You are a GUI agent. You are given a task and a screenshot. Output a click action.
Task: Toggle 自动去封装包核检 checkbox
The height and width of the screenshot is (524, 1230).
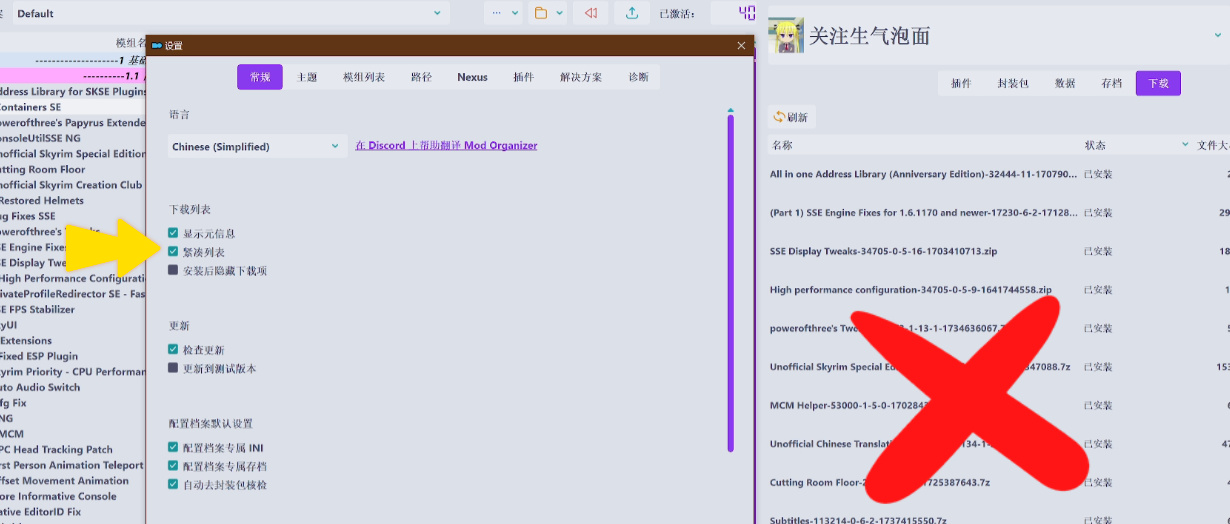tap(173, 484)
